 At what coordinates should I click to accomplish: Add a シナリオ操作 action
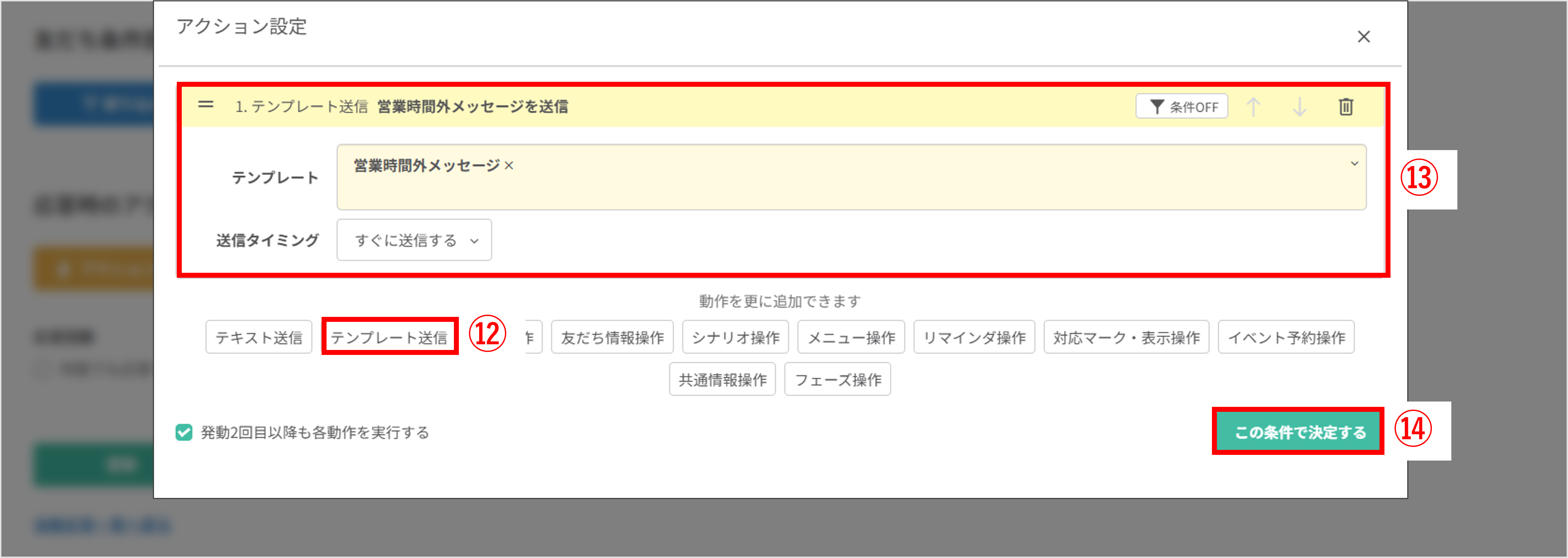click(735, 337)
